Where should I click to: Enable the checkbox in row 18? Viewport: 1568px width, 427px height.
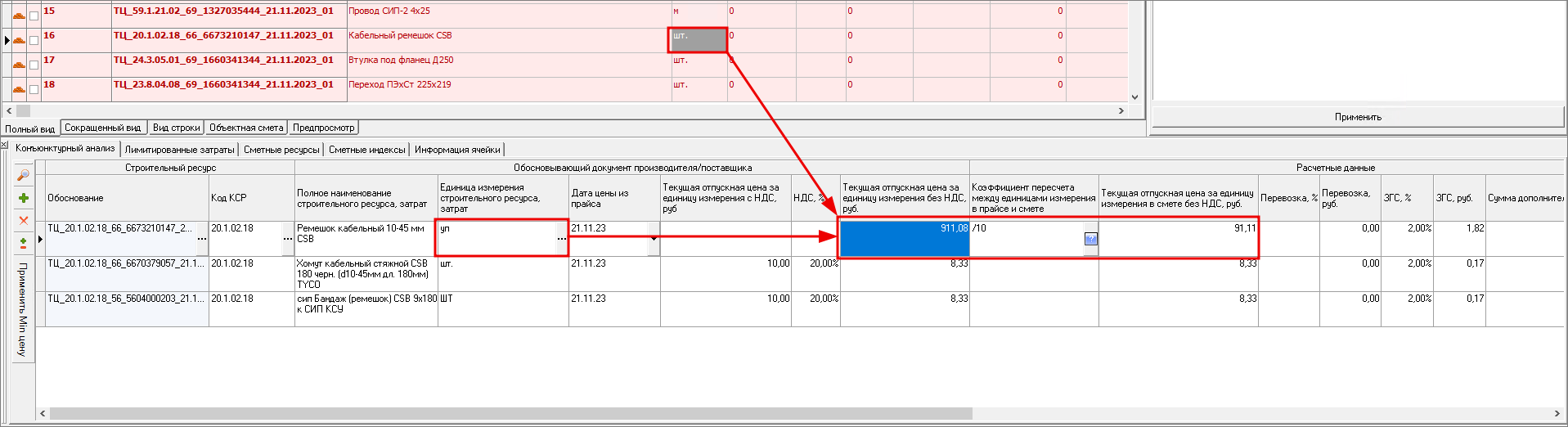coord(34,89)
